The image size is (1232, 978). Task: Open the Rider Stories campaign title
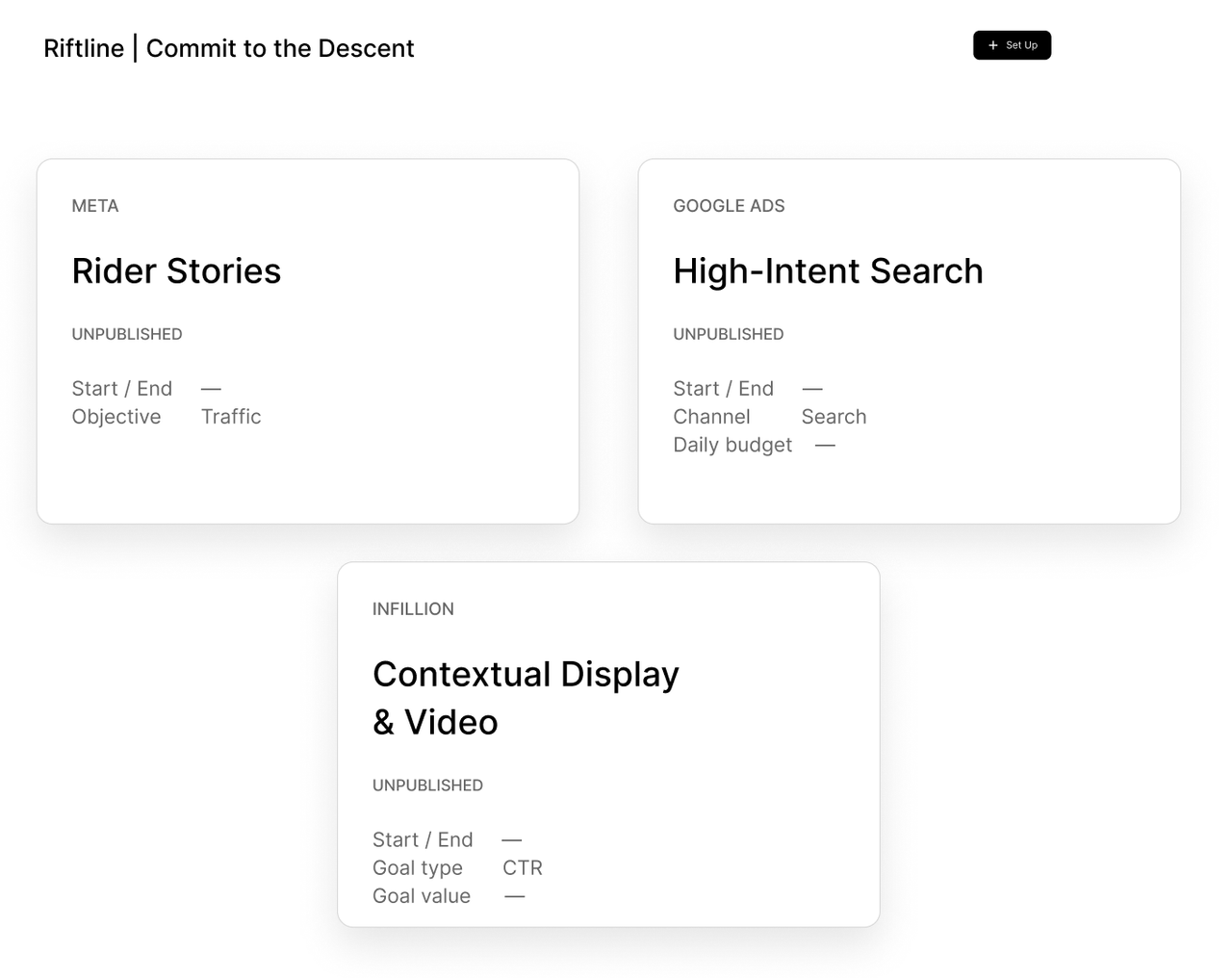tap(176, 271)
